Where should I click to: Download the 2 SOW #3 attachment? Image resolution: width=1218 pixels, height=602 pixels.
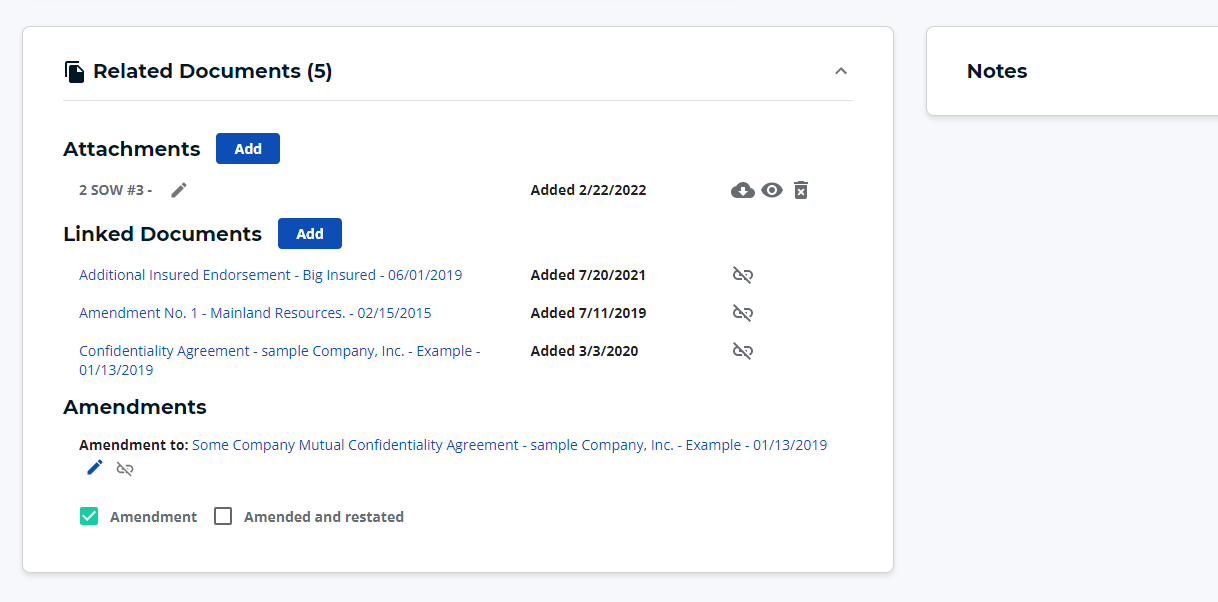[743, 190]
